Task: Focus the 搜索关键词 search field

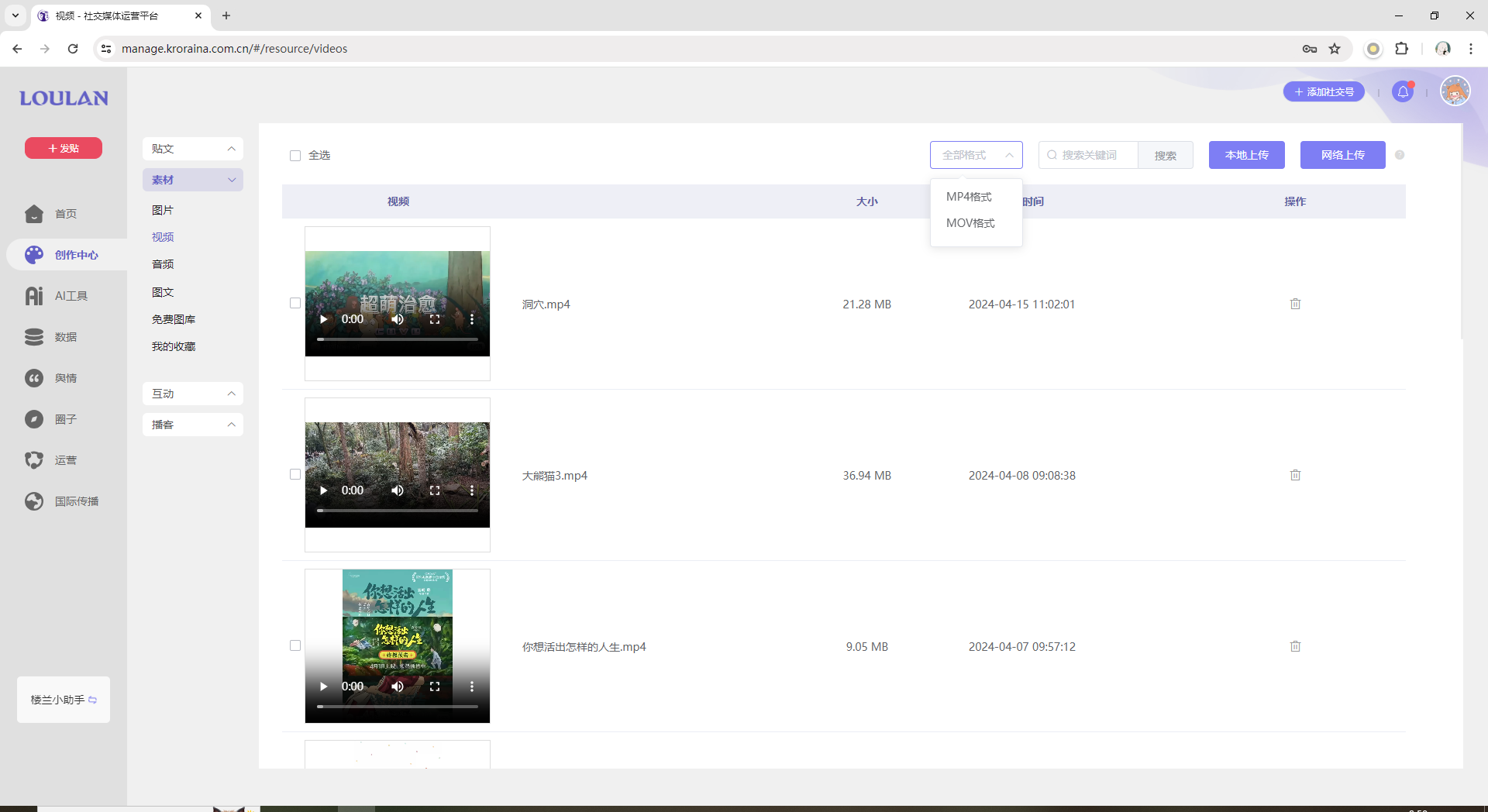Action: click(x=1088, y=155)
